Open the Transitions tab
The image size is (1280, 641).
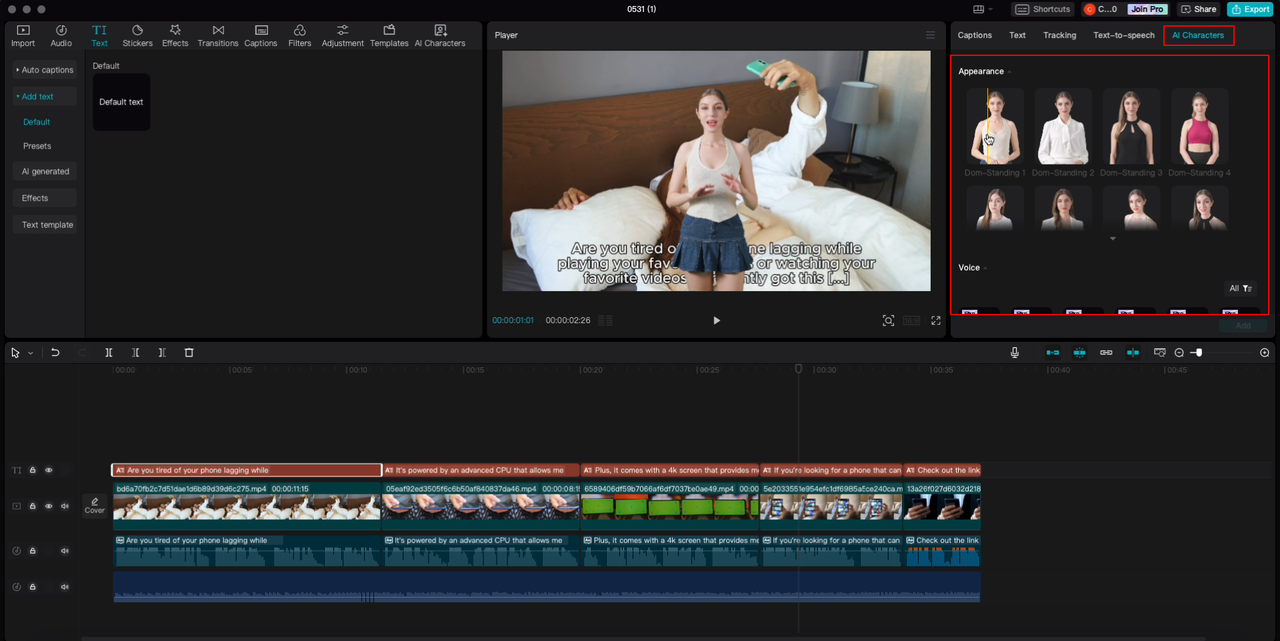point(218,36)
